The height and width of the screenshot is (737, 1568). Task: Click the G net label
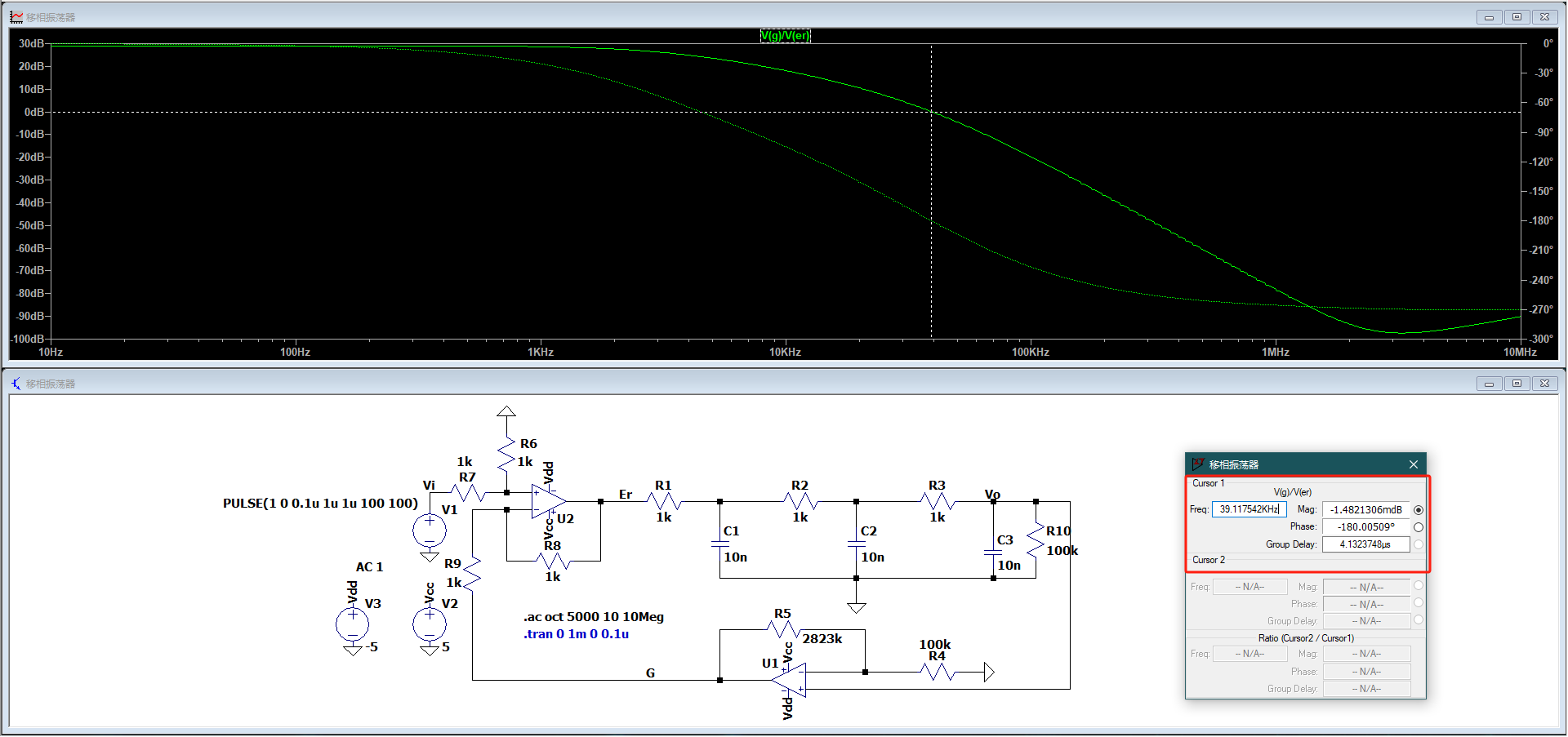[650, 673]
